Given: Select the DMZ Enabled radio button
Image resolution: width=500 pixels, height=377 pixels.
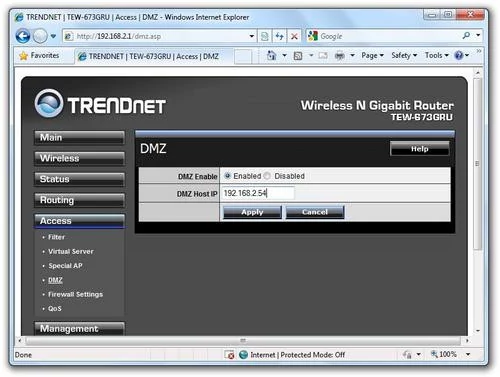Looking at the screenshot, I should (x=227, y=176).
